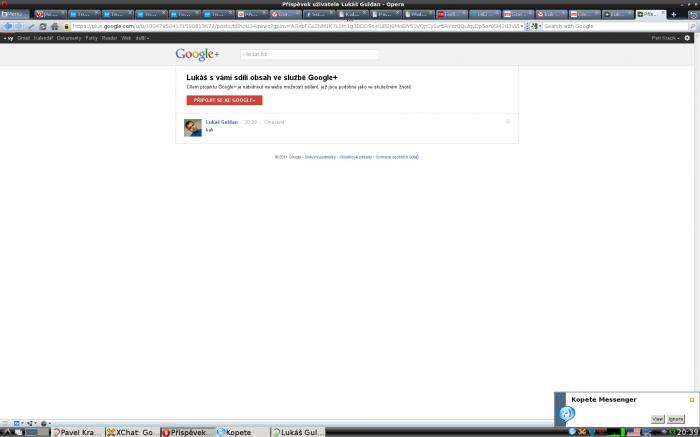
Task: Open Fotky in the Google bar
Action: (92, 38)
